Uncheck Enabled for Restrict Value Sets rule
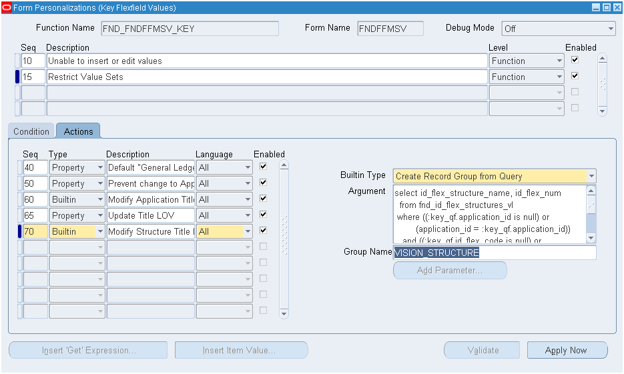The image size is (624, 374). (575, 76)
